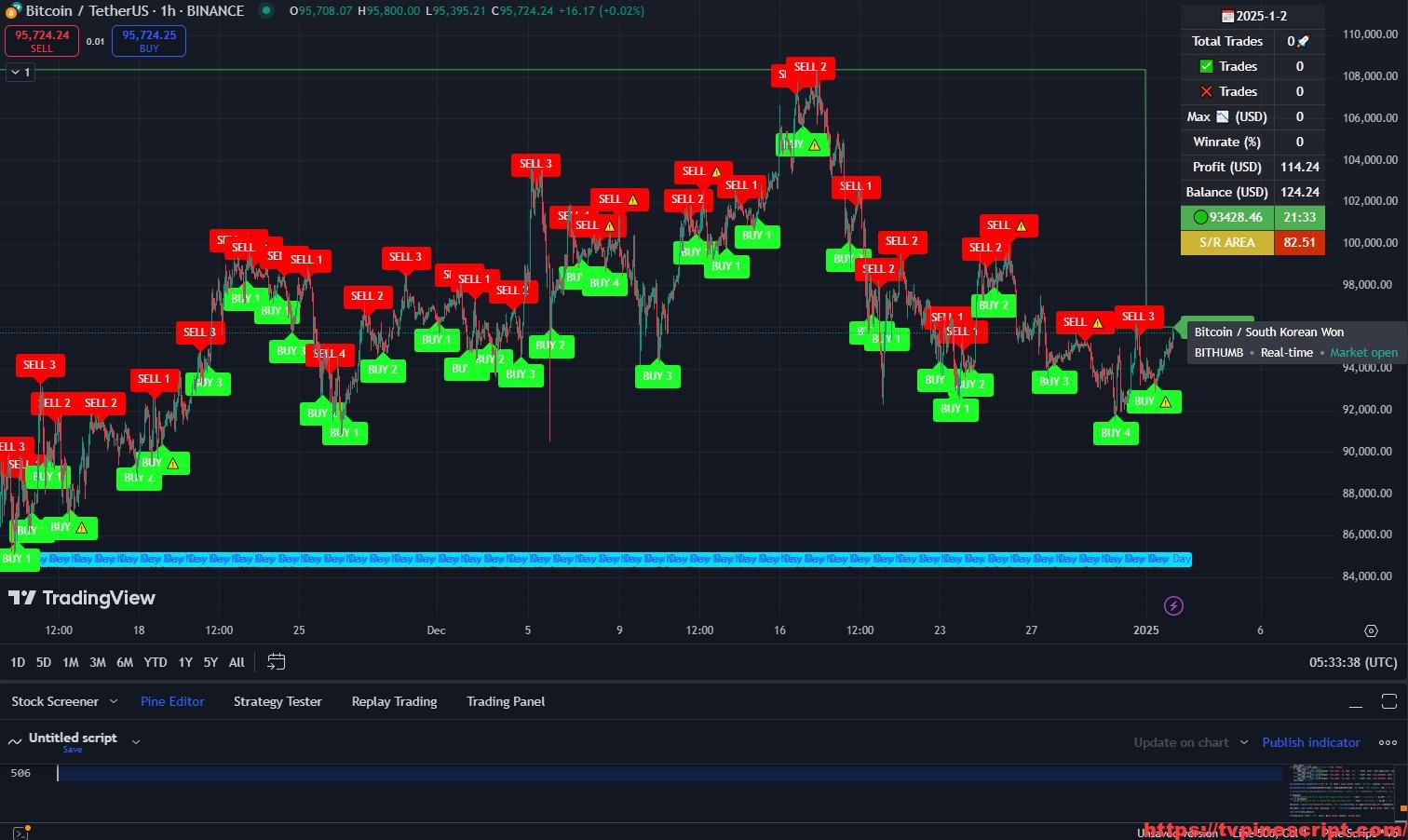Expand the Update on chart dropdown arrow
Screen dimensions: 1408x840
pyautogui.click(x=1244, y=742)
